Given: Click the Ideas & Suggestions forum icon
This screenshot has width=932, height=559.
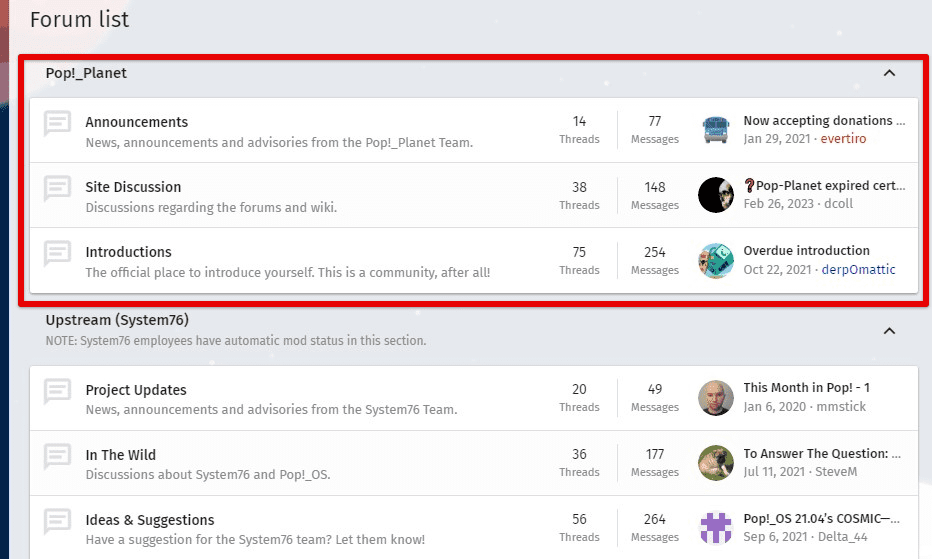Looking at the screenshot, I should [58, 522].
